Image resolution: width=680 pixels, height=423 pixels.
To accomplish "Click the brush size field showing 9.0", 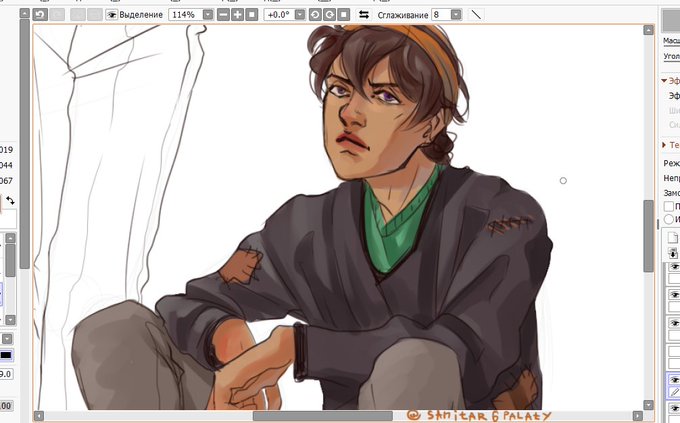I will click(6, 374).
